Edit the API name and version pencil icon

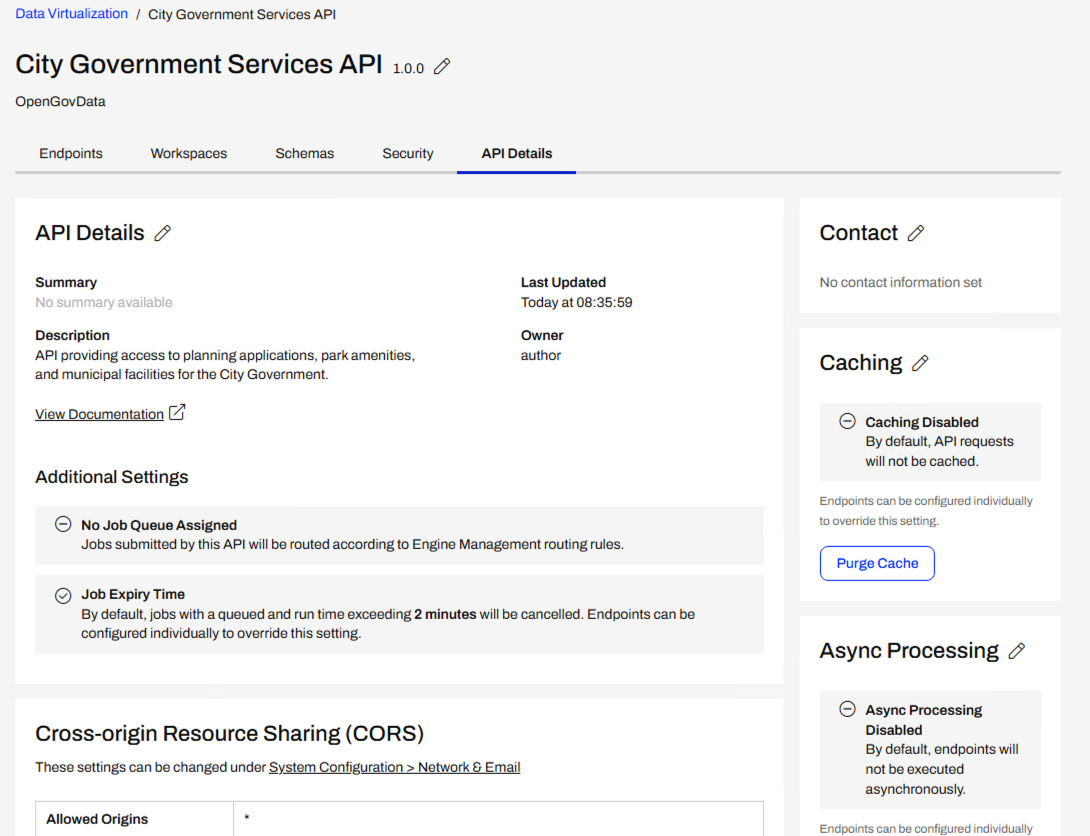coord(442,67)
